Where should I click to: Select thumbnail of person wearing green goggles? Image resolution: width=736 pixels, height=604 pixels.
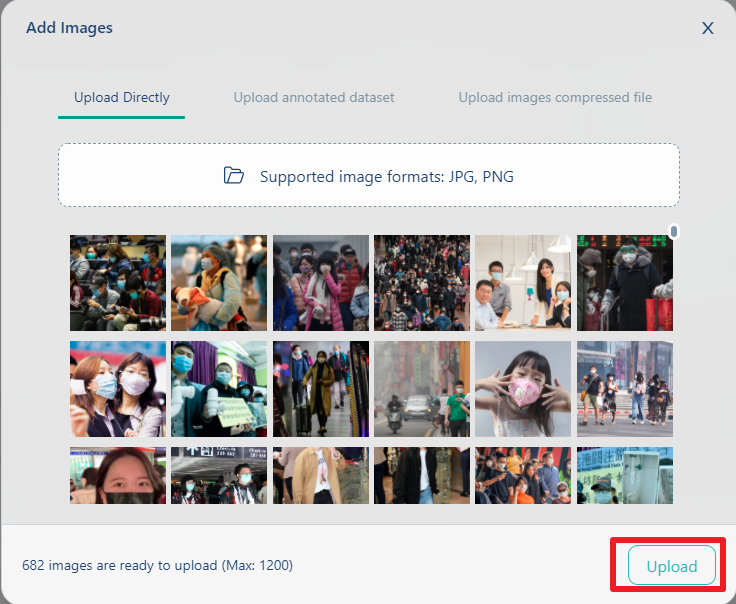pos(625,283)
